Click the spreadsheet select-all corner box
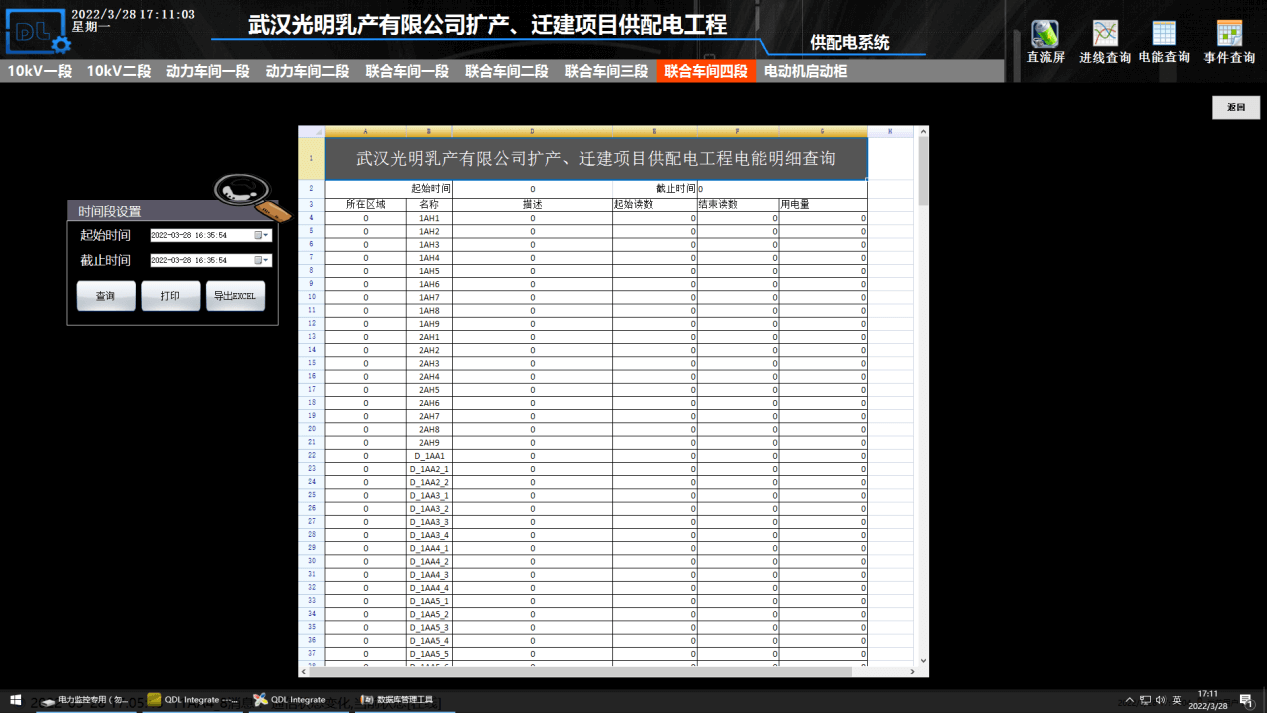 pyautogui.click(x=311, y=131)
